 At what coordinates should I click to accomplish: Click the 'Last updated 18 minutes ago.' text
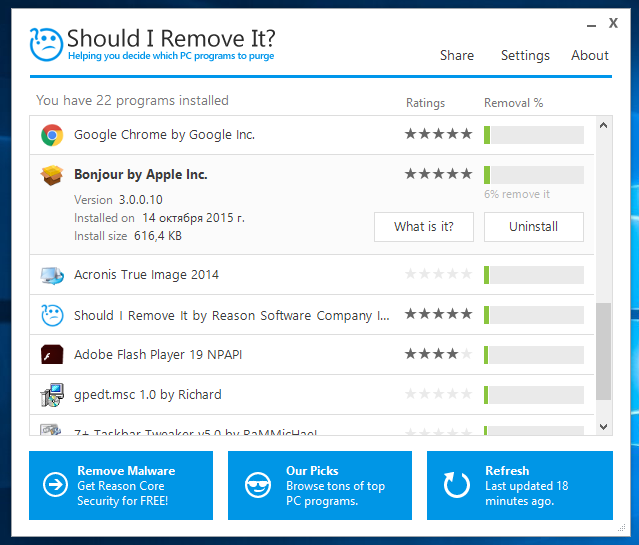tap(527, 493)
